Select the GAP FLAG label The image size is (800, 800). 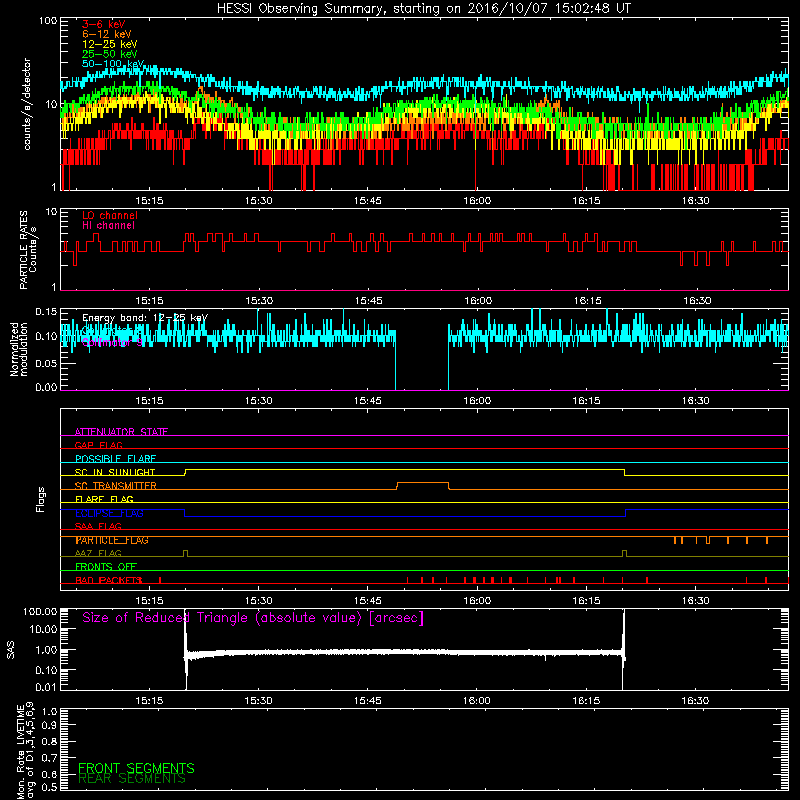(x=98, y=445)
